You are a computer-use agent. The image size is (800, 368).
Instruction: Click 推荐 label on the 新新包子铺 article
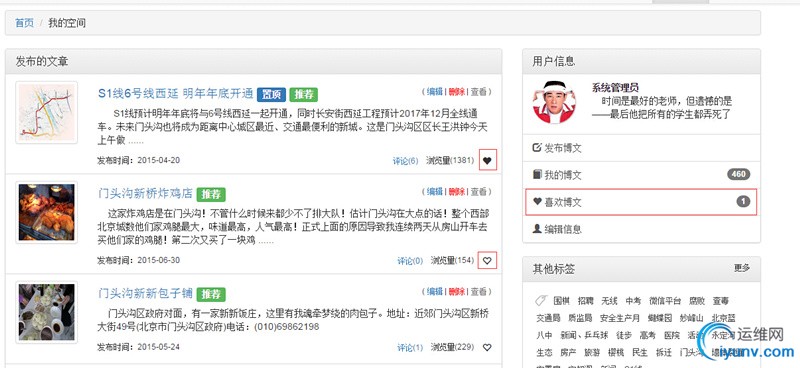click(211, 295)
